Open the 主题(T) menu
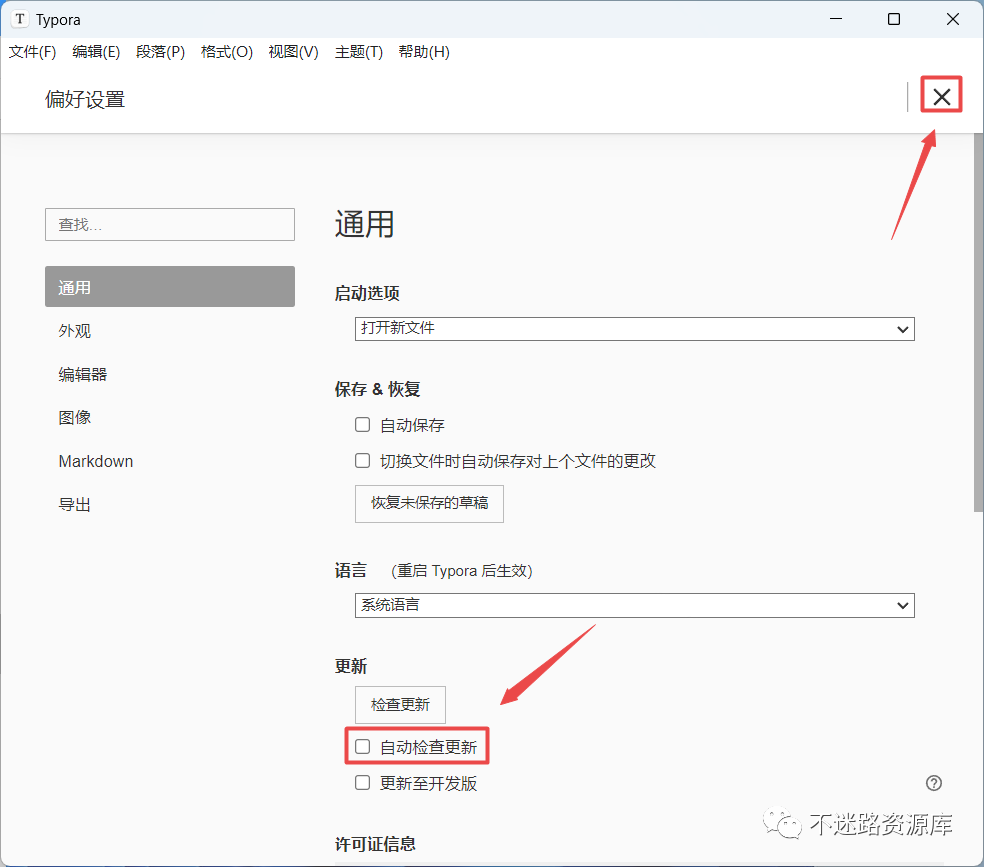This screenshot has height=867, width=984. click(x=358, y=52)
